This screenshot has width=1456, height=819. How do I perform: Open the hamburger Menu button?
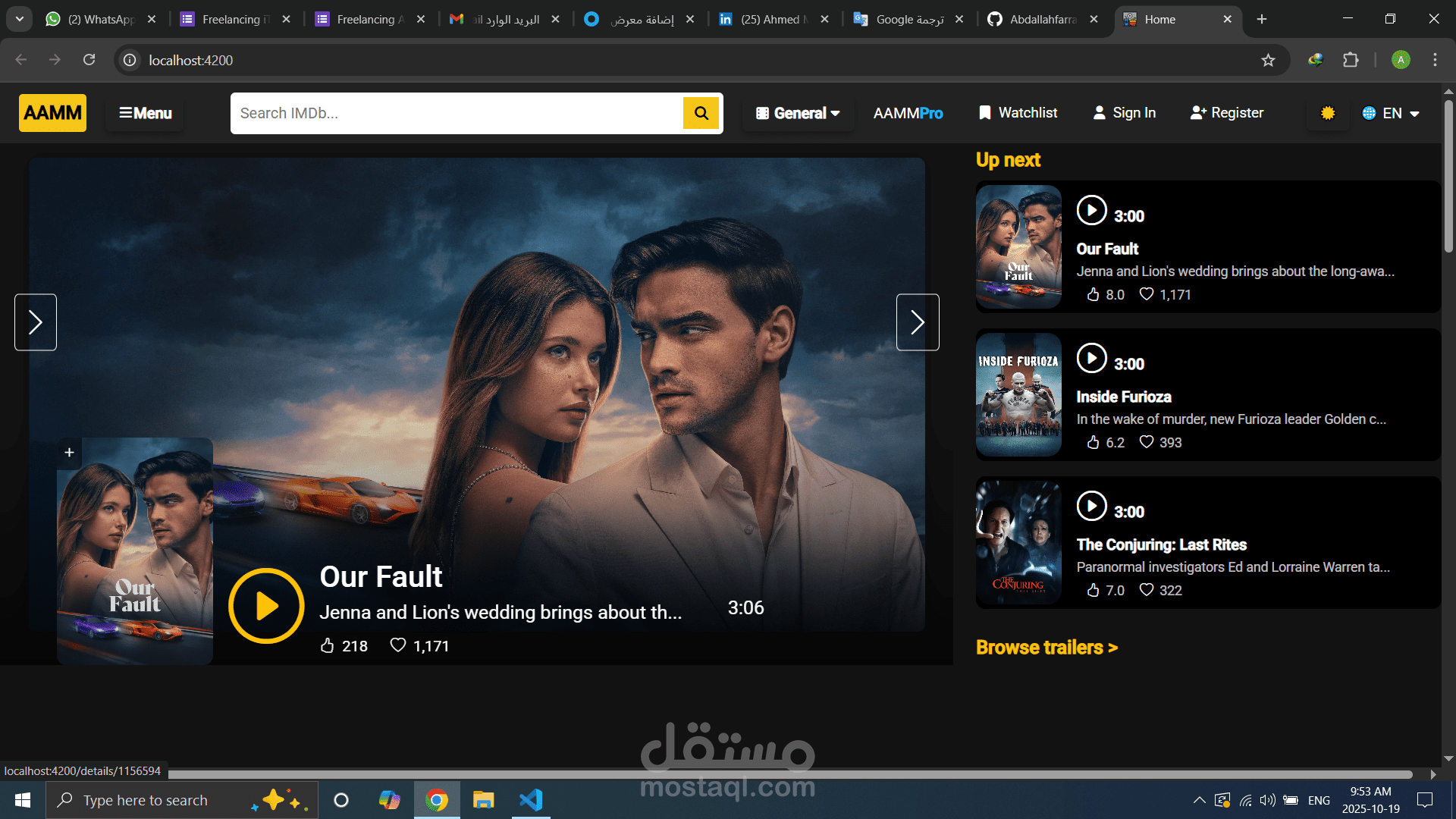(x=145, y=113)
